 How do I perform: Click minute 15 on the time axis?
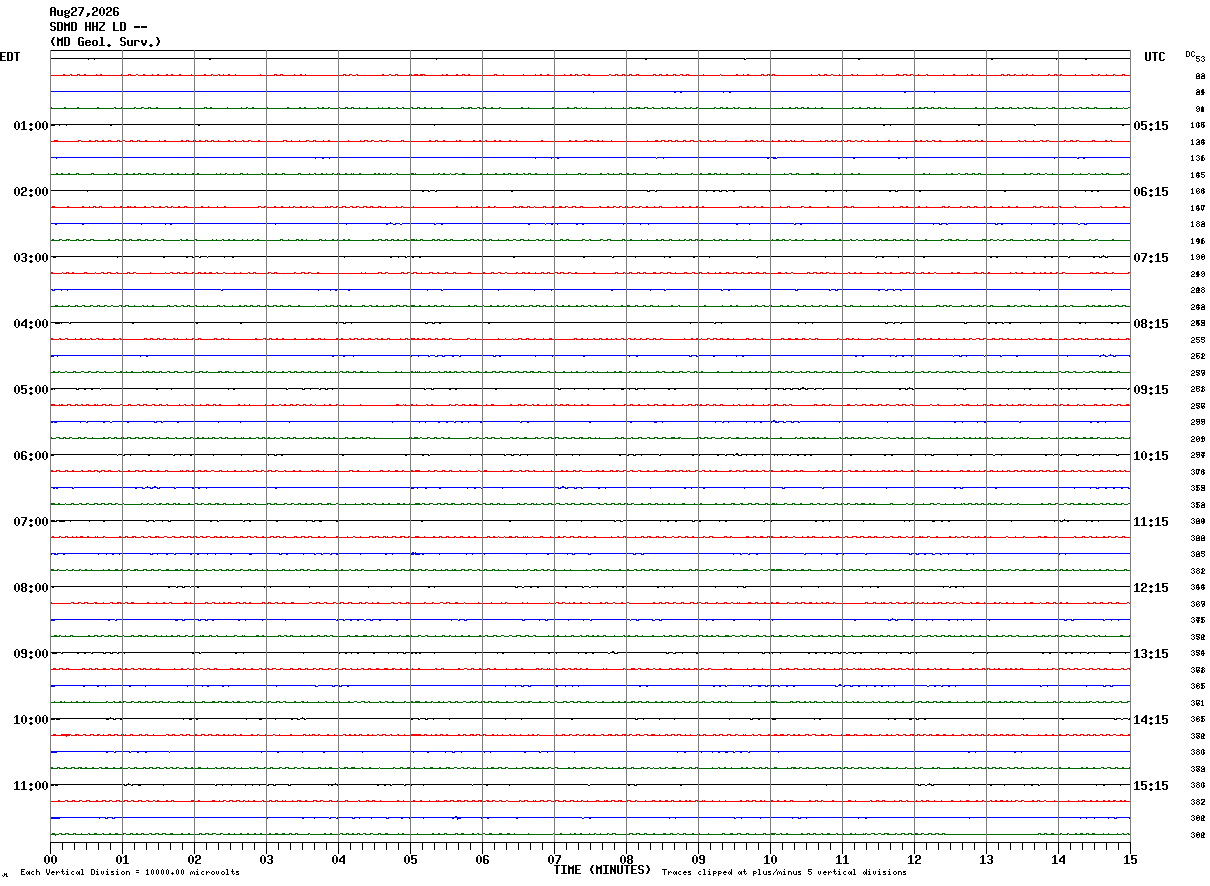pyautogui.click(x=1130, y=859)
